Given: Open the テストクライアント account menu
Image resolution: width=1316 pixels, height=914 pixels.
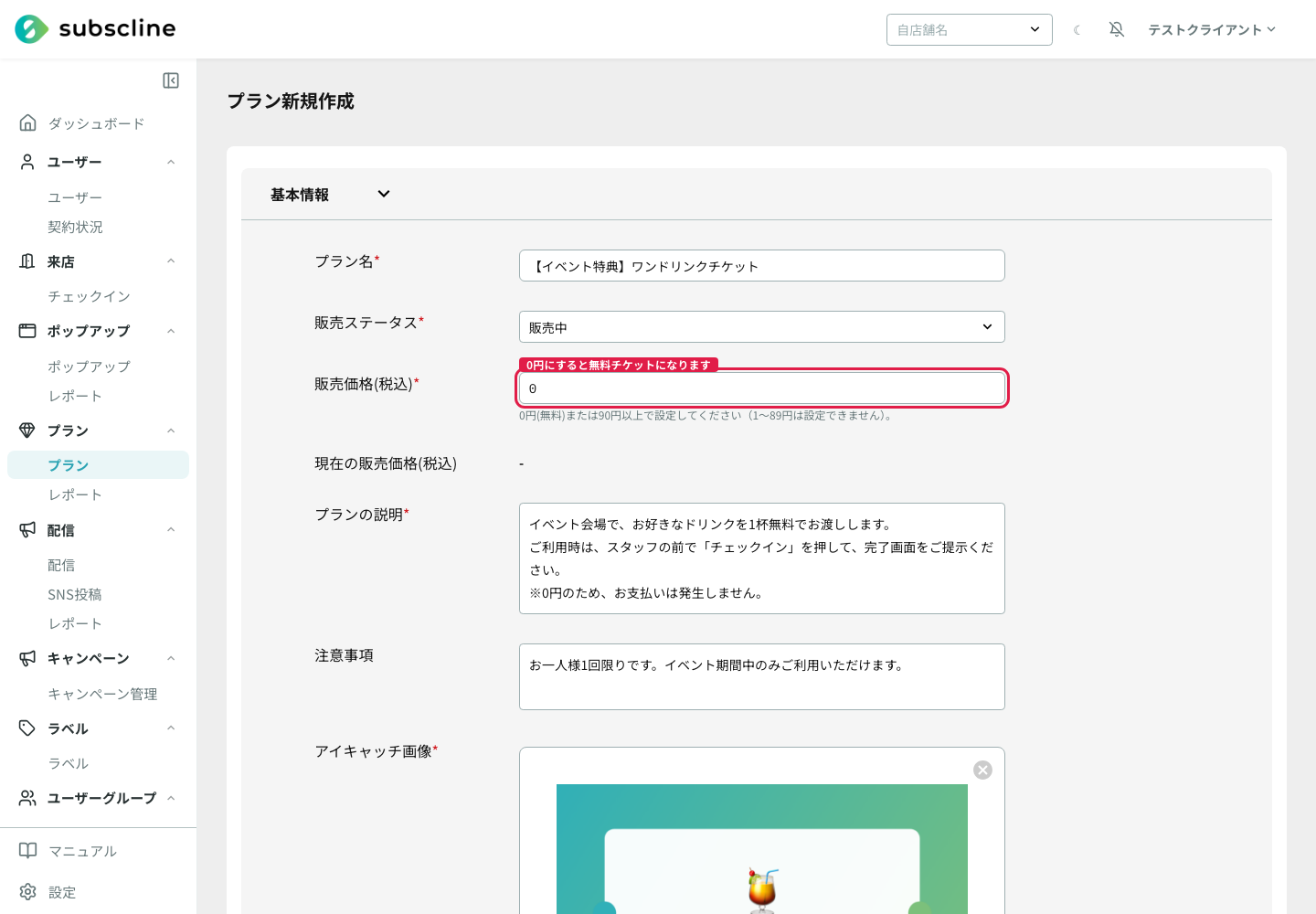Looking at the screenshot, I should pyautogui.click(x=1212, y=30).
